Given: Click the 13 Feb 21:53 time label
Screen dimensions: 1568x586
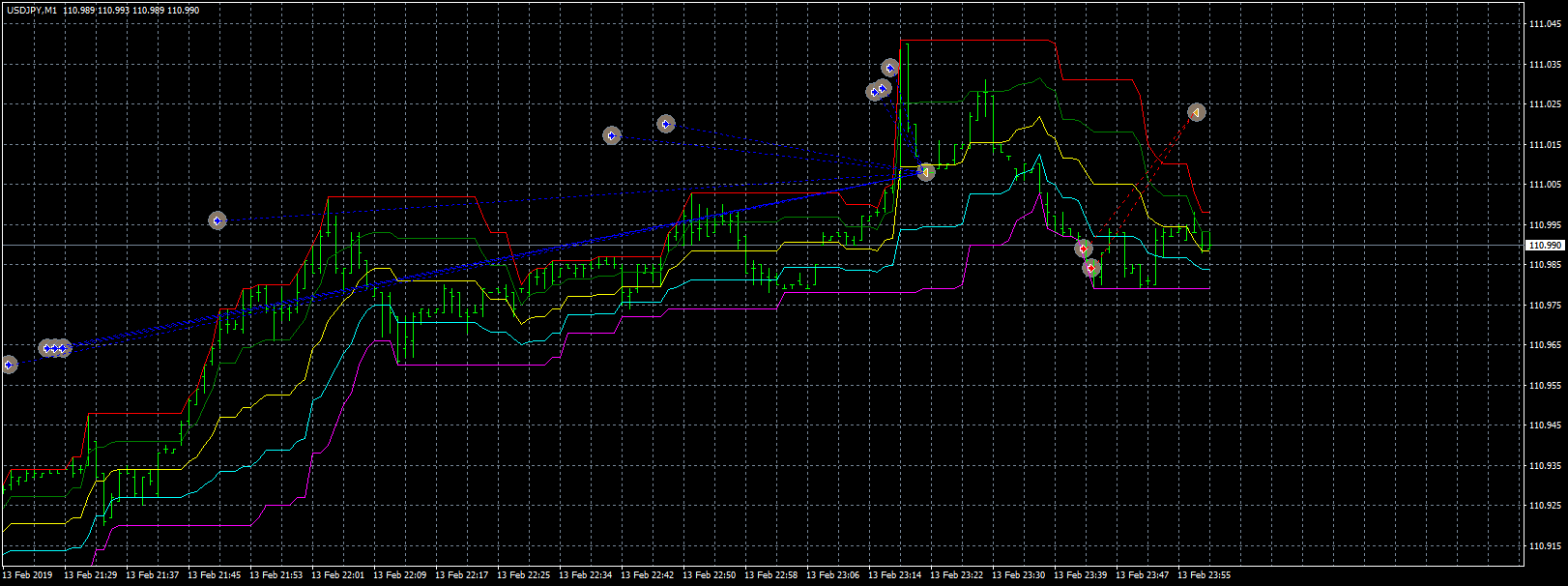Looking at the screenshot, I should pyautogui.click(x=276, y=575).
